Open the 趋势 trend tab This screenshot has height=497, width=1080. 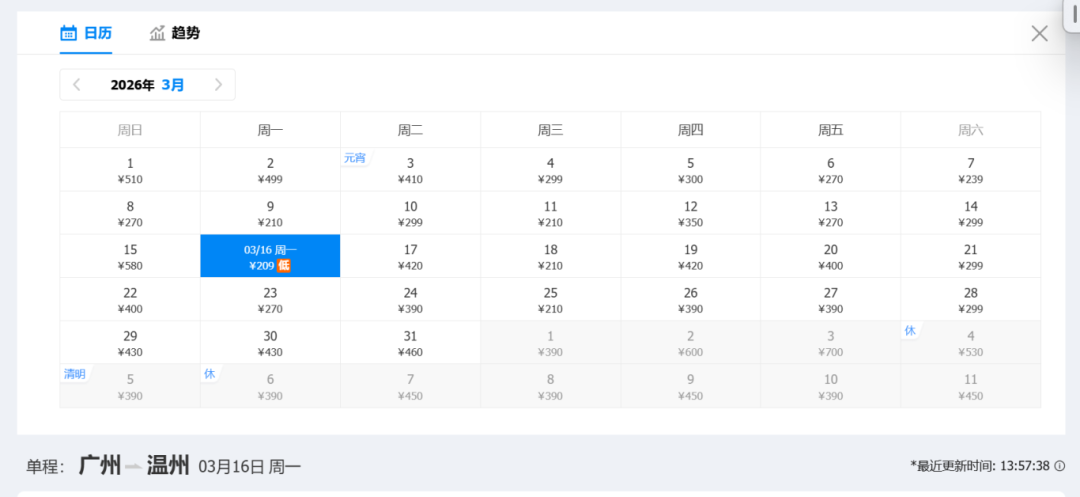[174, 33]
